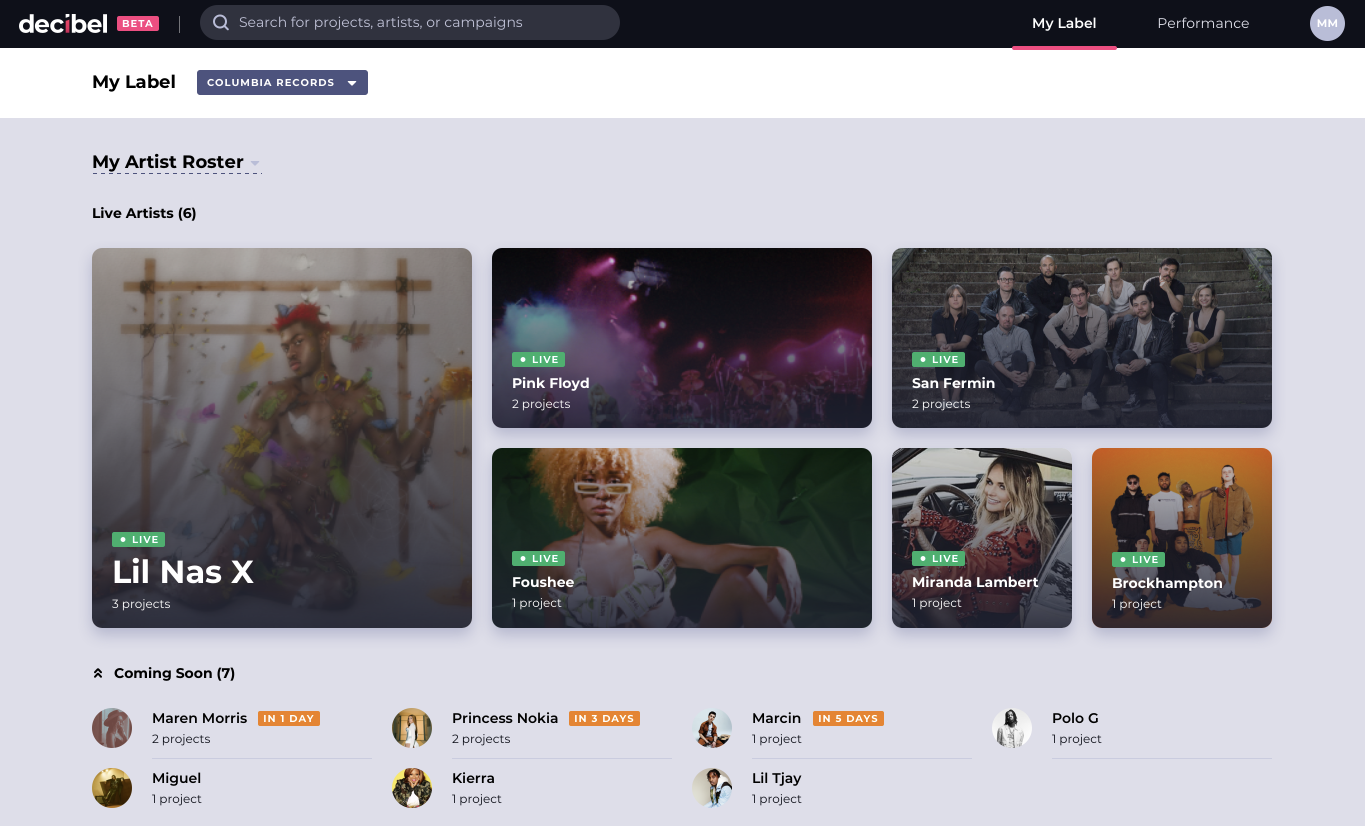Click '1 project' under Miguel
The width and height of the screenshot is (1368, 826).
point(177,799)
